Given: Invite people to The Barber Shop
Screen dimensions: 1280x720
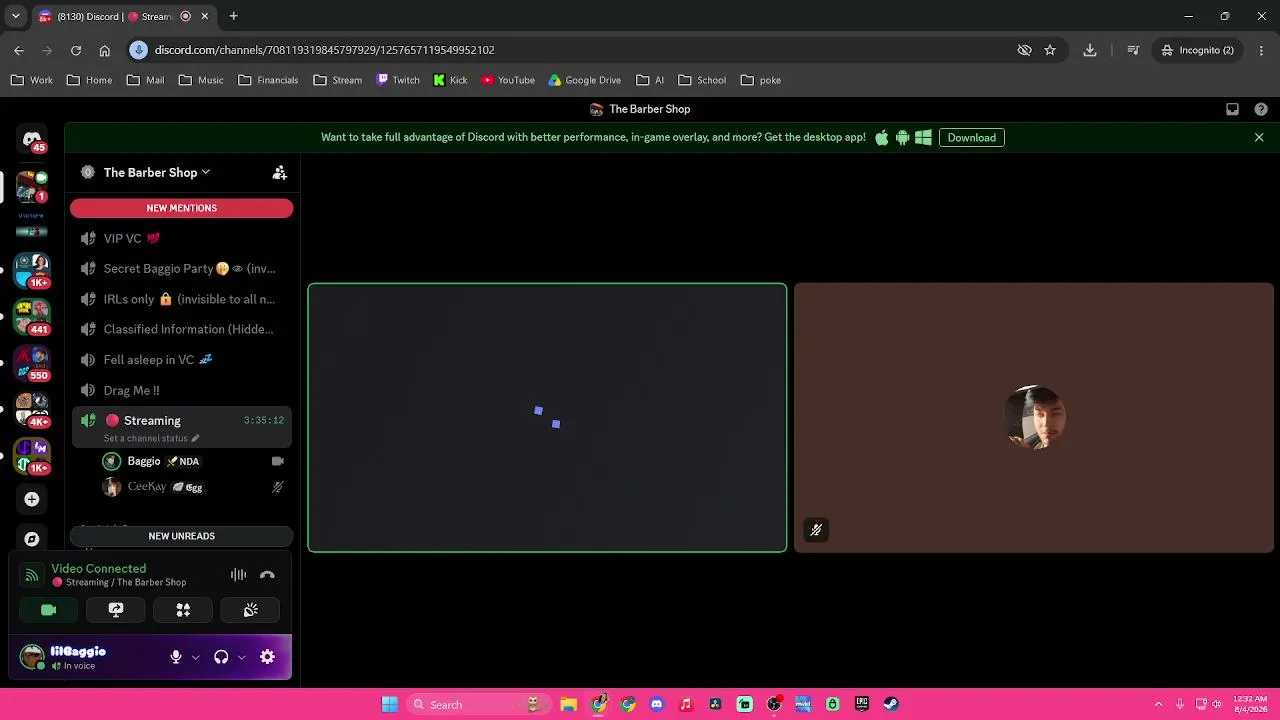Looking at the screenshot, I should [x=280, y=173].
